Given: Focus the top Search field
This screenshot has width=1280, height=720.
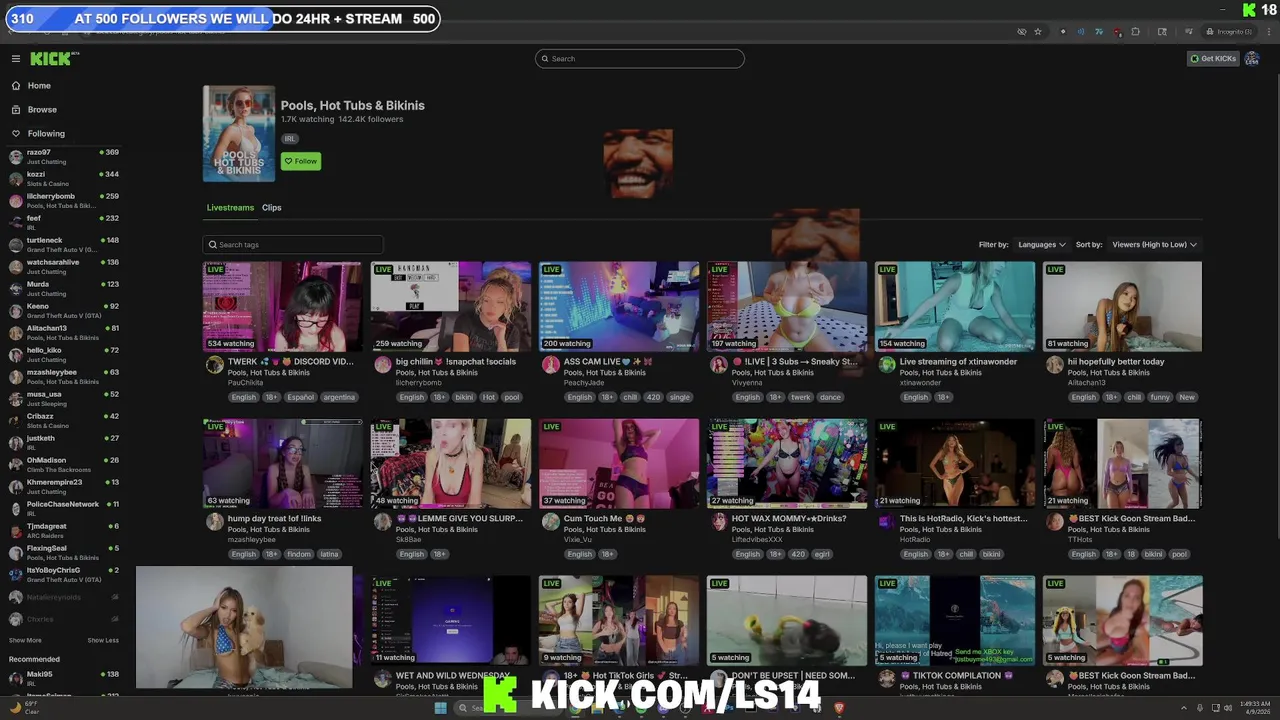Looking at the screenshot, I should 640,59.
